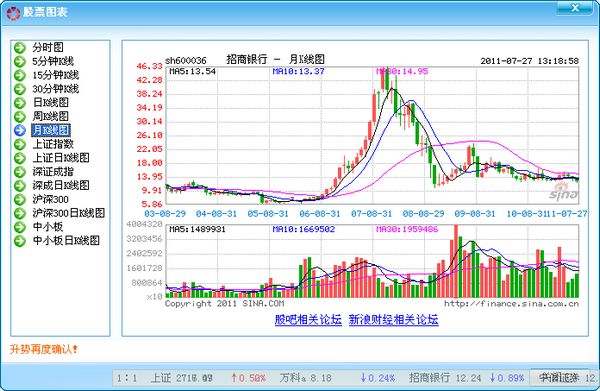Click the 招商银行 12.24 ticker entry

[x=445, y=378]
